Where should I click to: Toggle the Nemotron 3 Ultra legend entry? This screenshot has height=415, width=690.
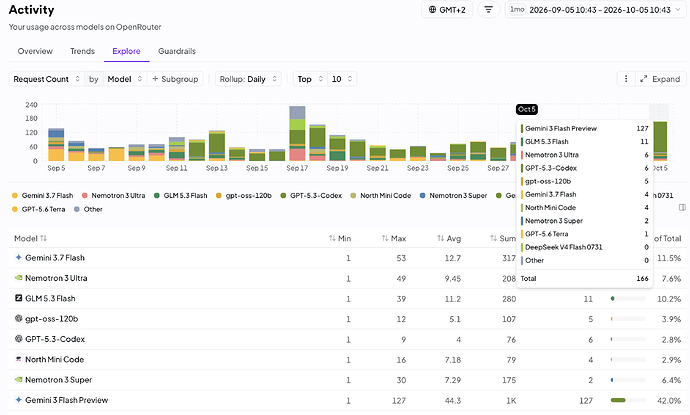[114, 195]
